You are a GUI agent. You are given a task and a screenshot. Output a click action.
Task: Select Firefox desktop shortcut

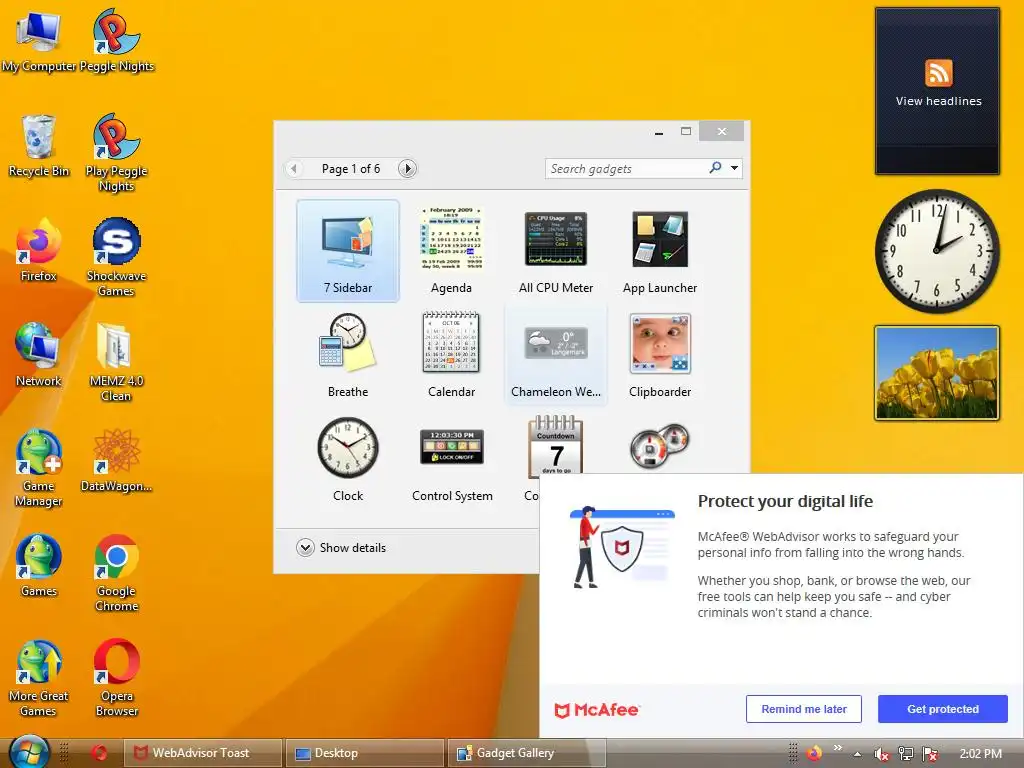(39, 250)
